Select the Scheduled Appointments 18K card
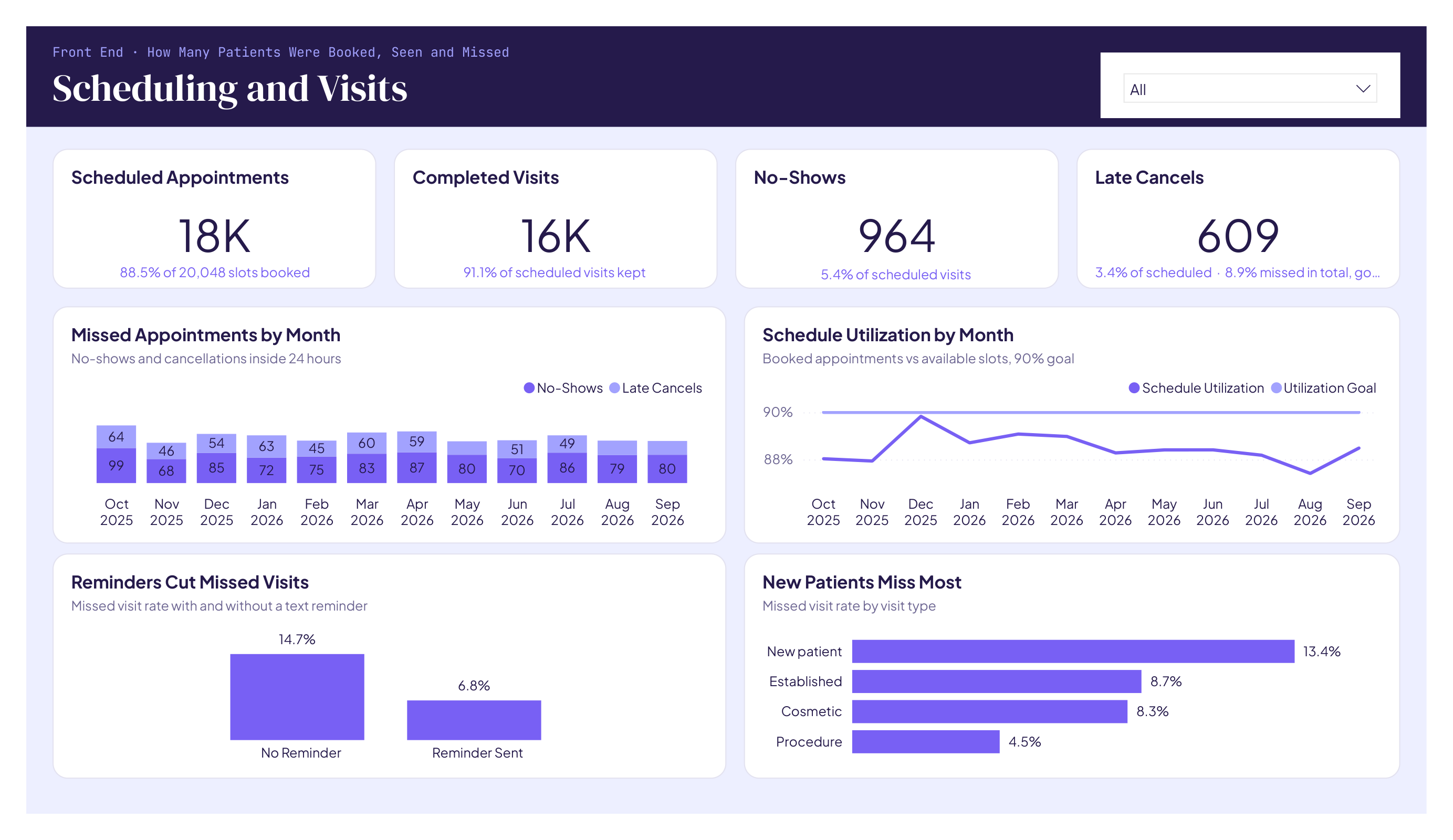Screen dimensions: 1453x840 point(214,218)
